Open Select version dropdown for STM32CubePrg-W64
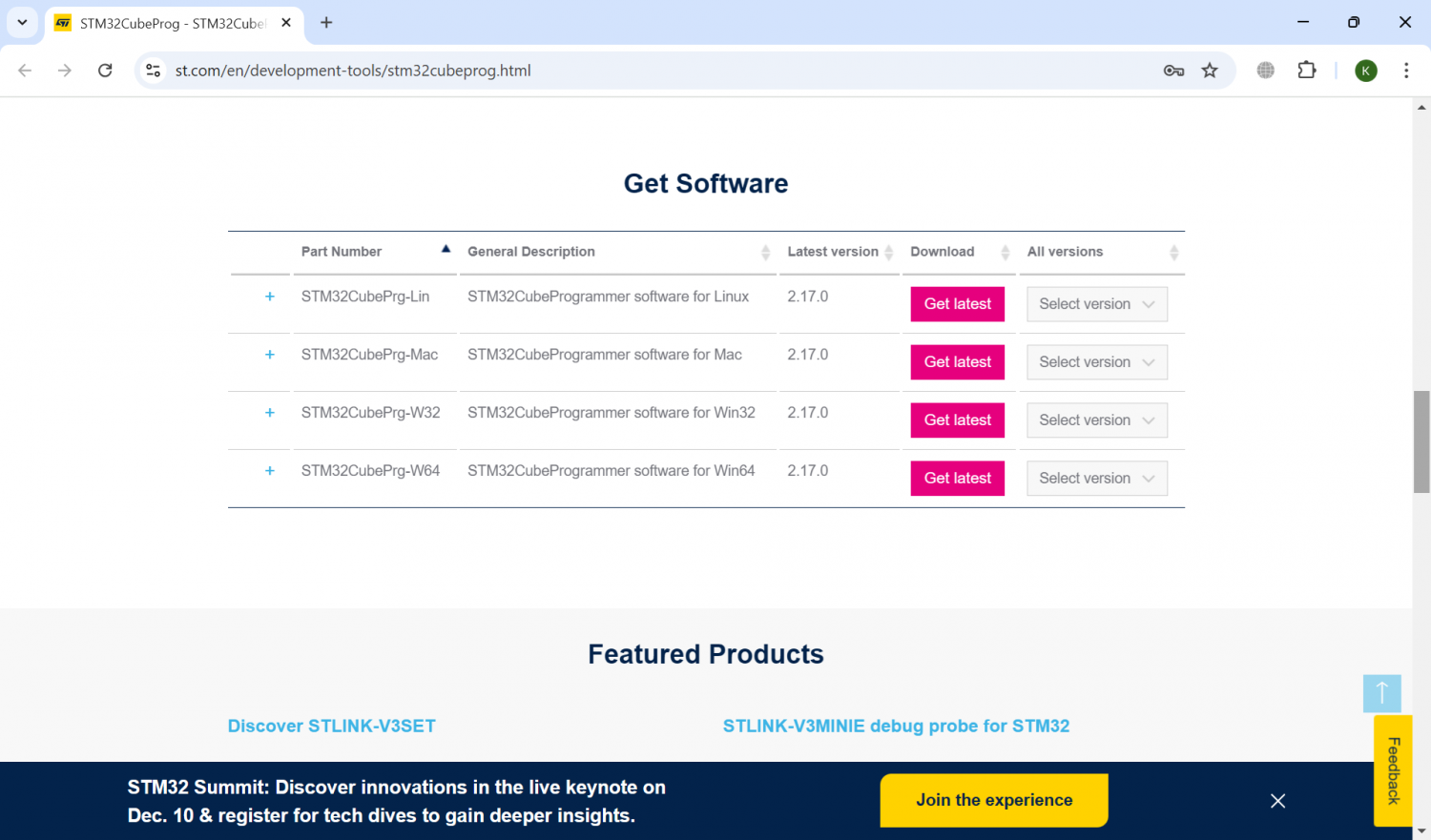The height and width of the screenshot is (840, 1431). (1096, 478)
